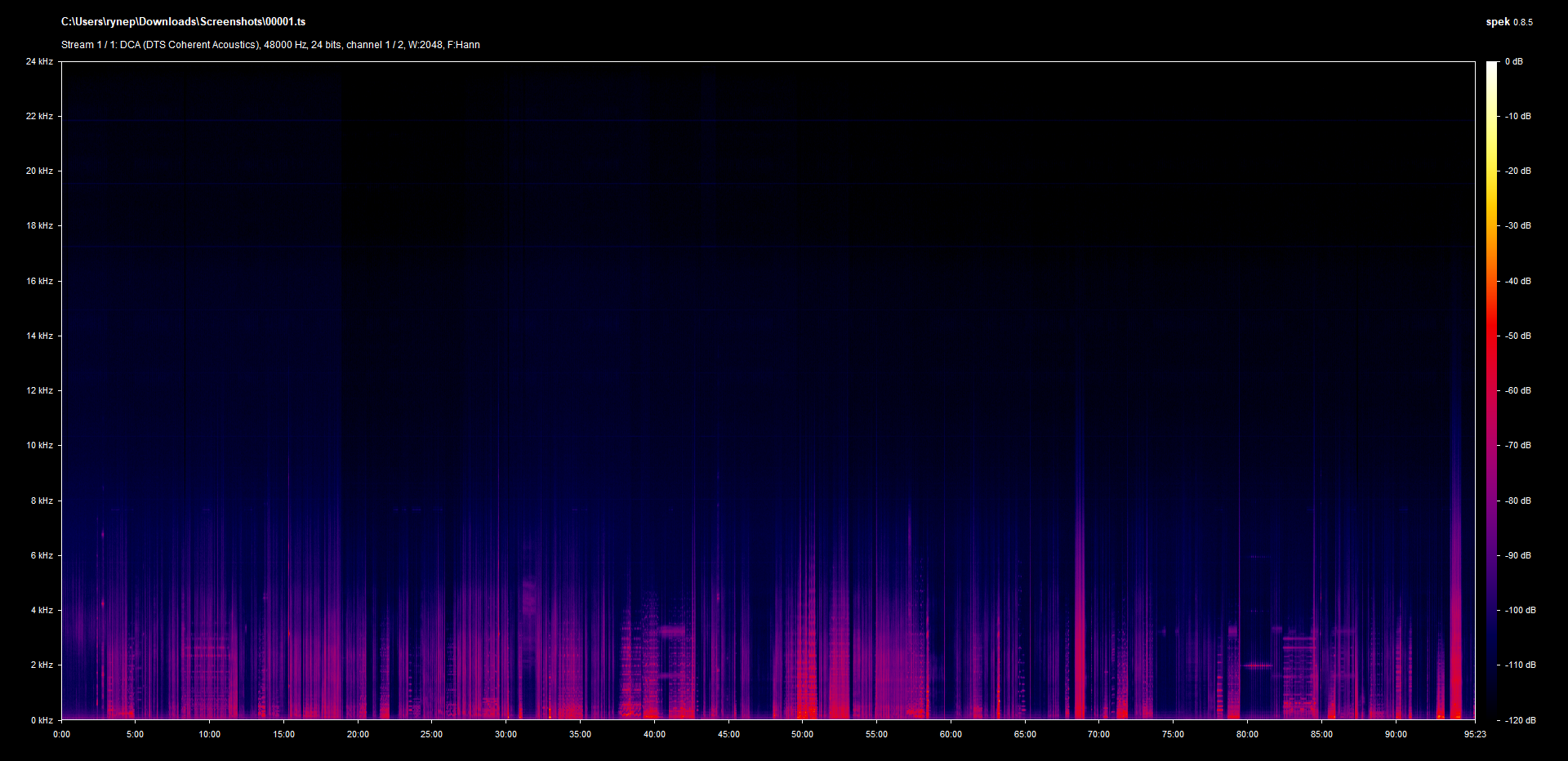Click the 80:00 time axis marker
The height and width of the screenshot is (761, 1568).
[1247, 734]
